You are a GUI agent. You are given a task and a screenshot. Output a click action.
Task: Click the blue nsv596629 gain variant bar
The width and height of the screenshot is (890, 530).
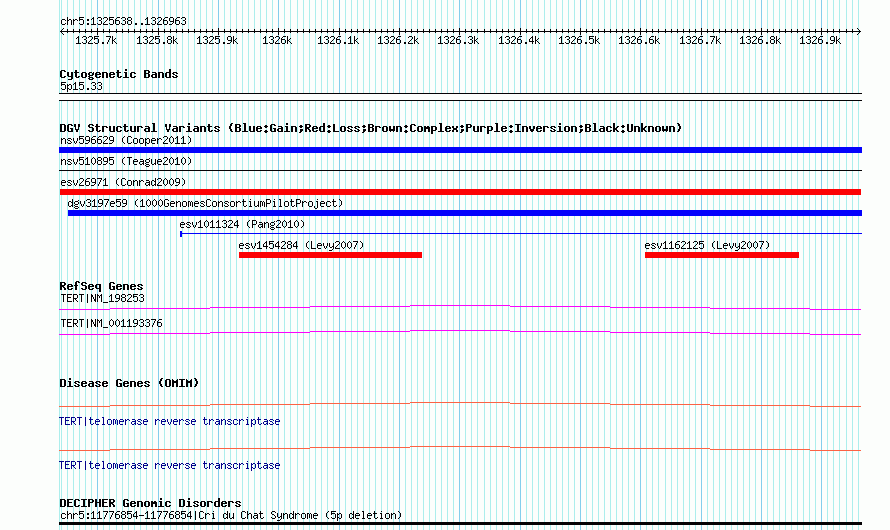(460, 150)
